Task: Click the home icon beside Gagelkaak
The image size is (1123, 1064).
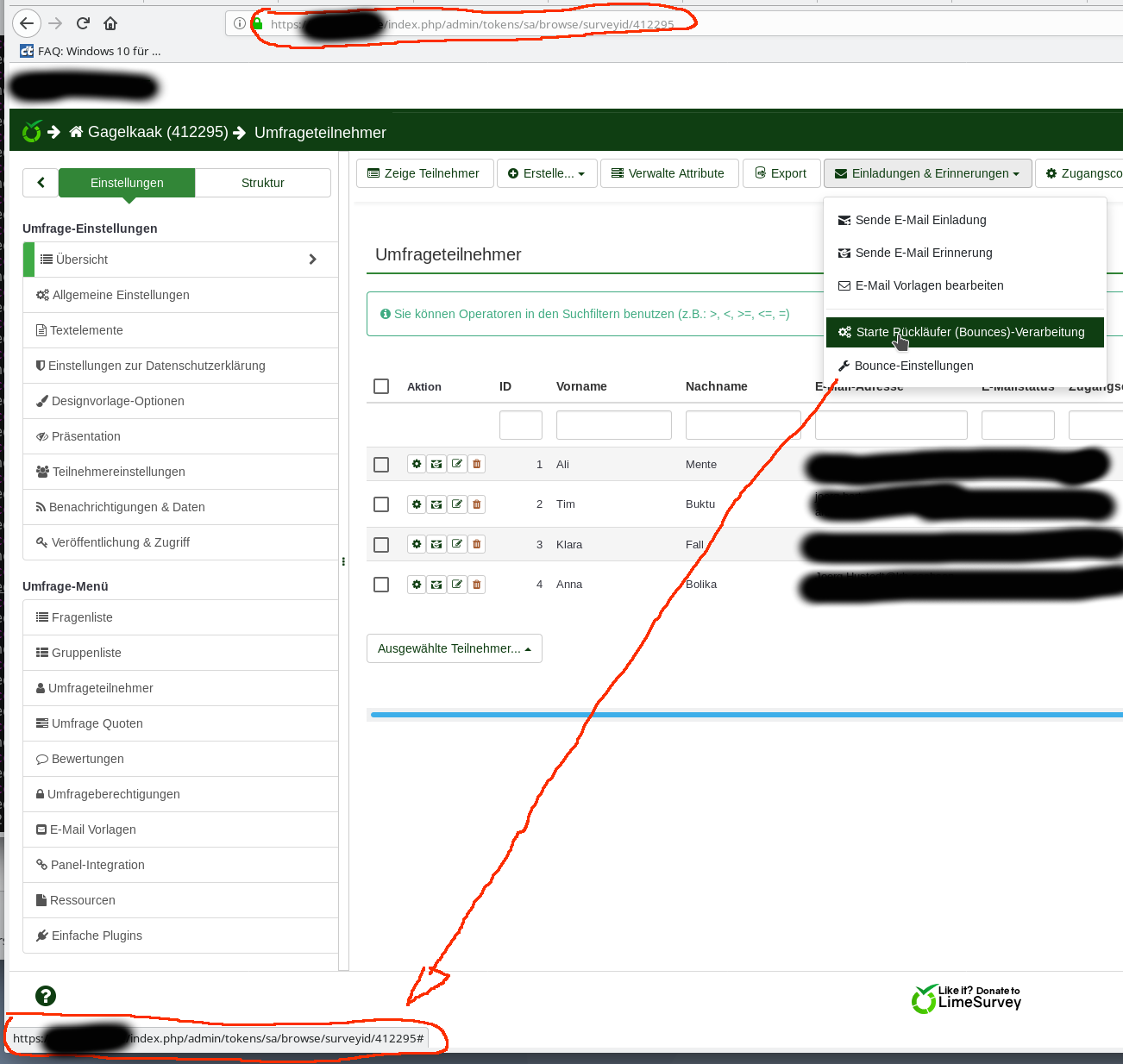Action: point(76,132)
